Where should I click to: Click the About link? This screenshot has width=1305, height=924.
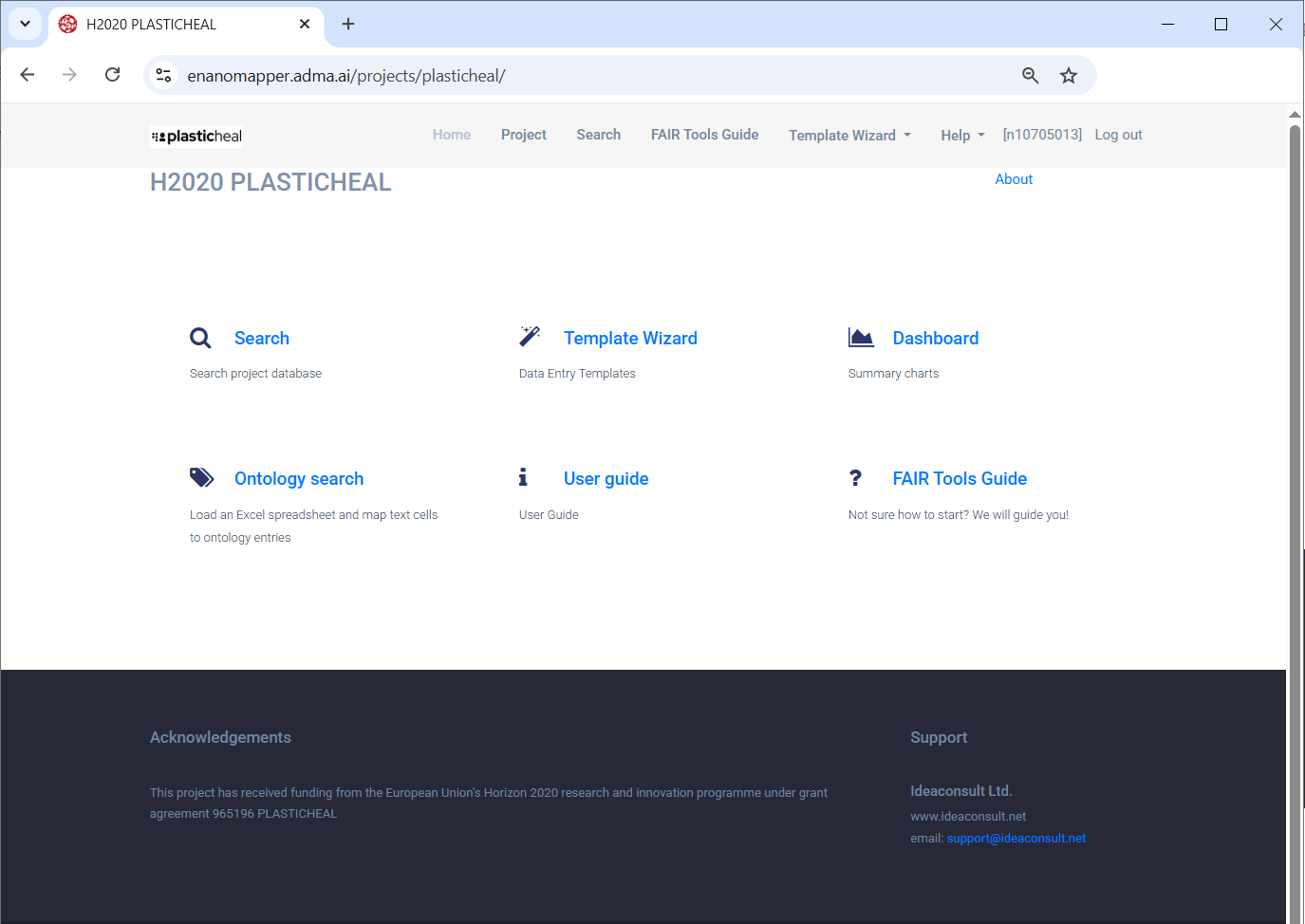click(x=1013, y=179)
